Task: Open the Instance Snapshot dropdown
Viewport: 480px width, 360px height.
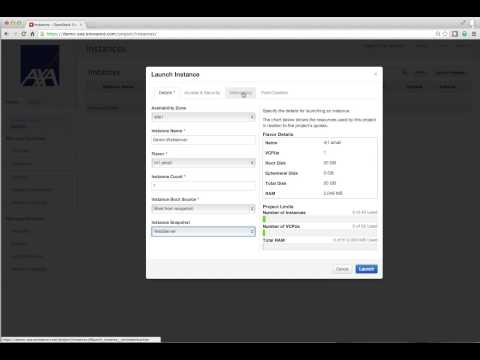Action: (x=203, y=231)
